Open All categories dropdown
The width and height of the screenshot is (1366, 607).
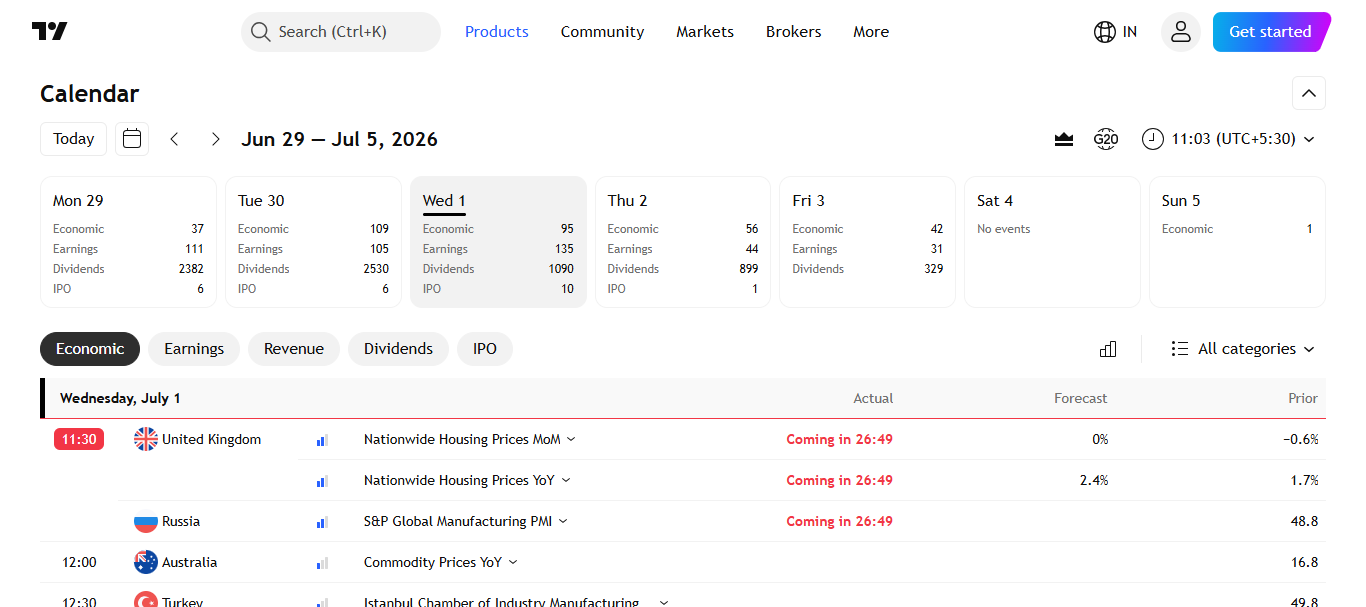pos(1243,349)
